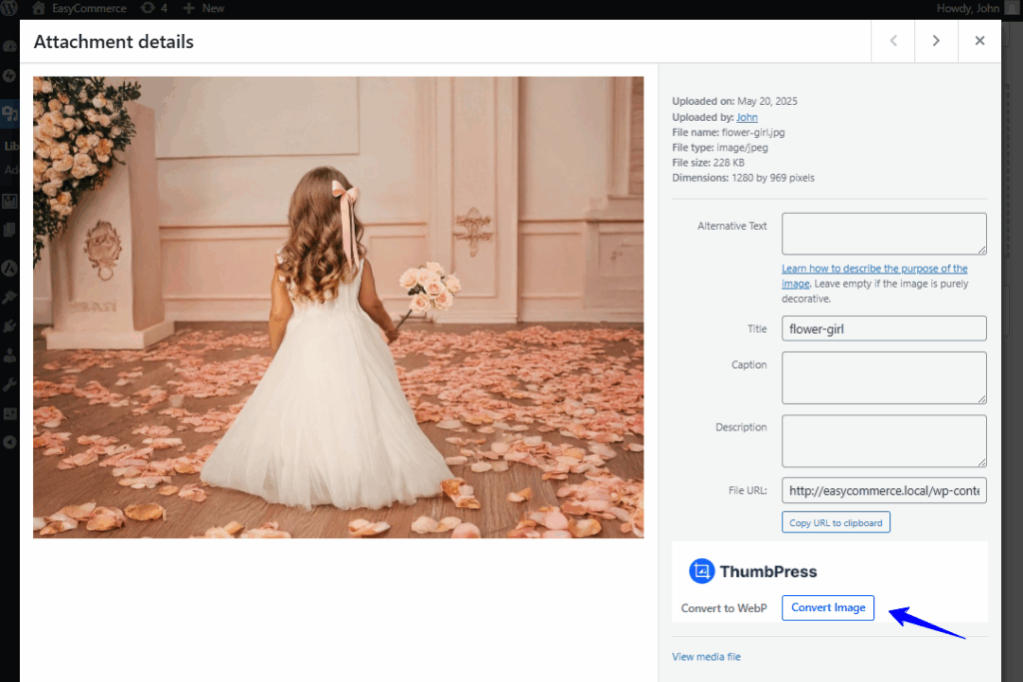Go to the next attachment arrow
Viewport: 1023px width, 682px height.
pyautogui.click(x=936, y=41)
